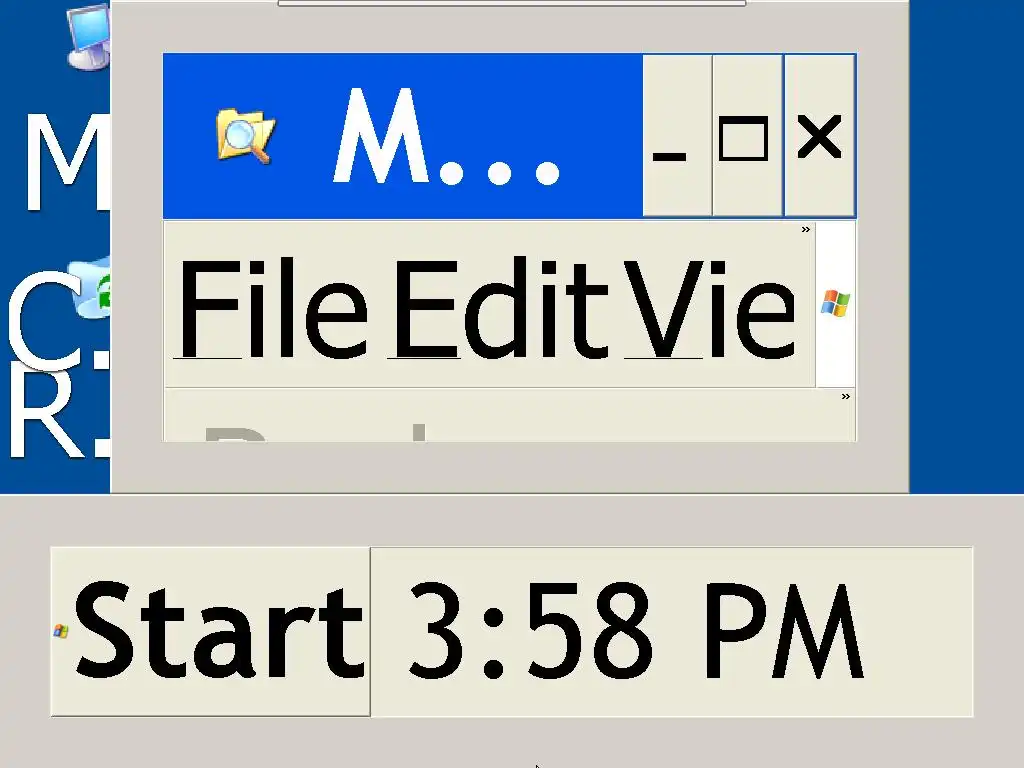
Task: Maximize the explorer window
Action: (748, 136)
